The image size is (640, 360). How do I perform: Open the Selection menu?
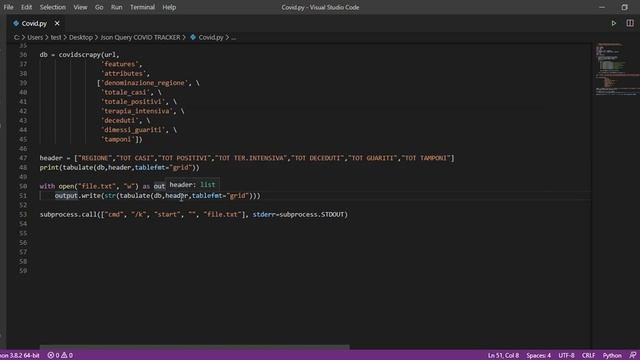53,7
